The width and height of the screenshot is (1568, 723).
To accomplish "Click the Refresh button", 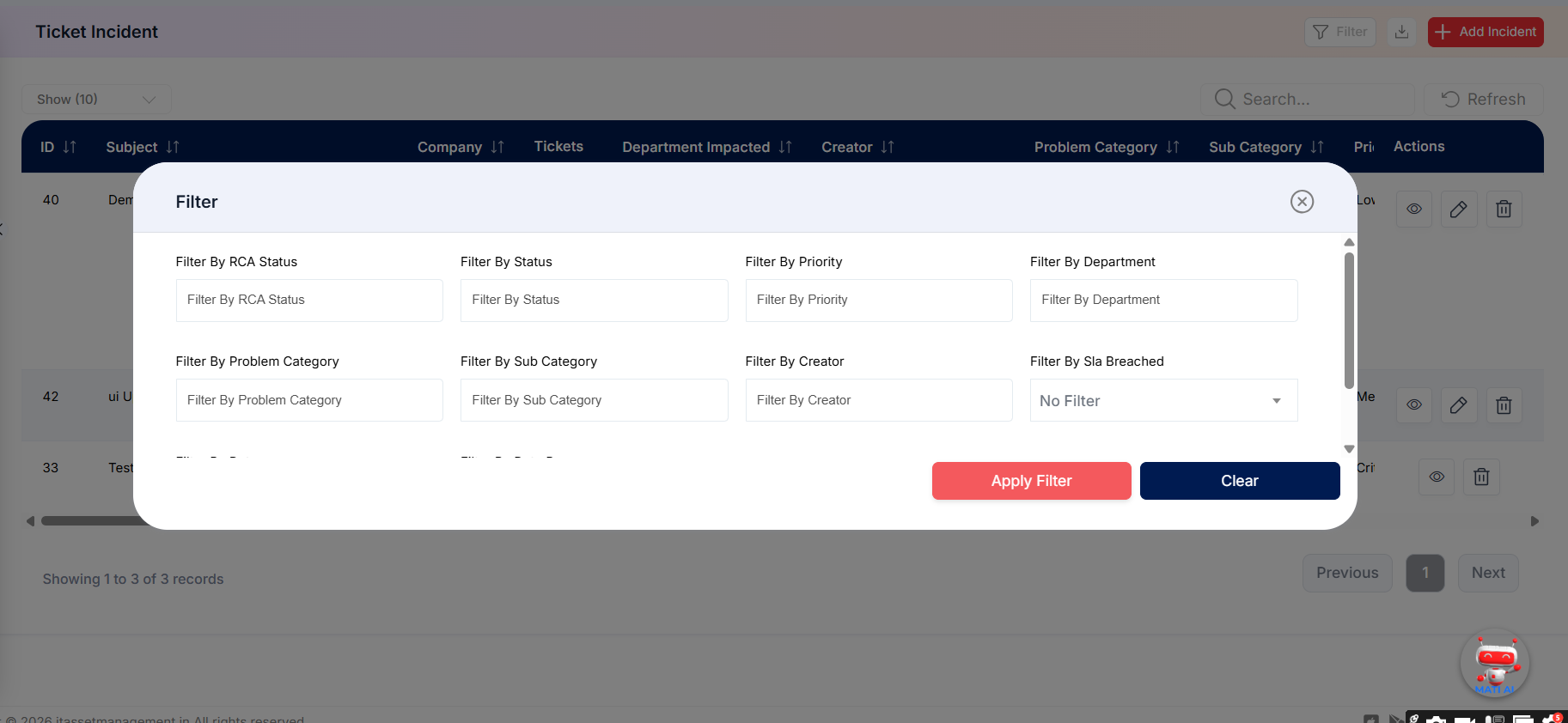I will tap(1484, 100).
